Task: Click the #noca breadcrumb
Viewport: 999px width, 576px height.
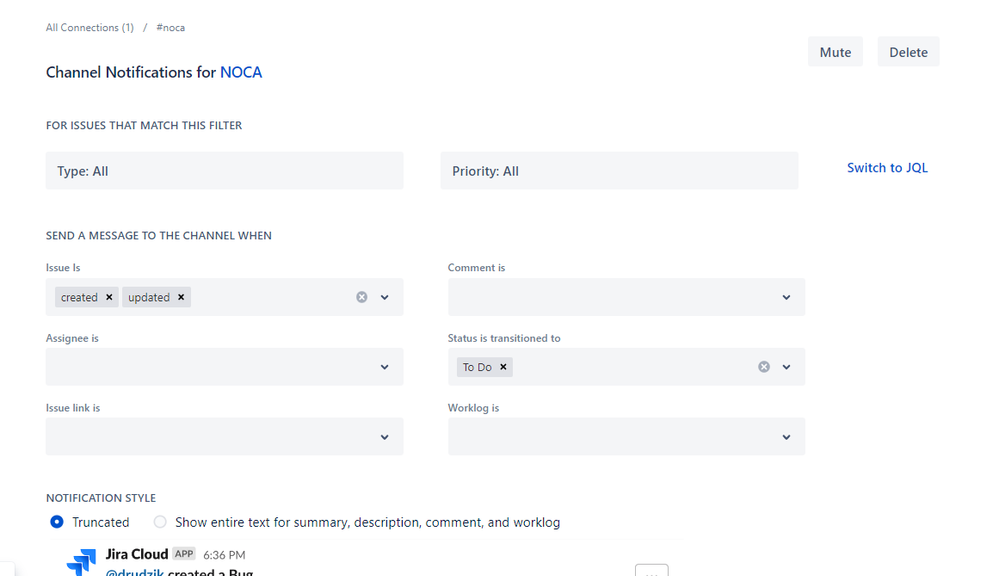Action: point(171,27)
